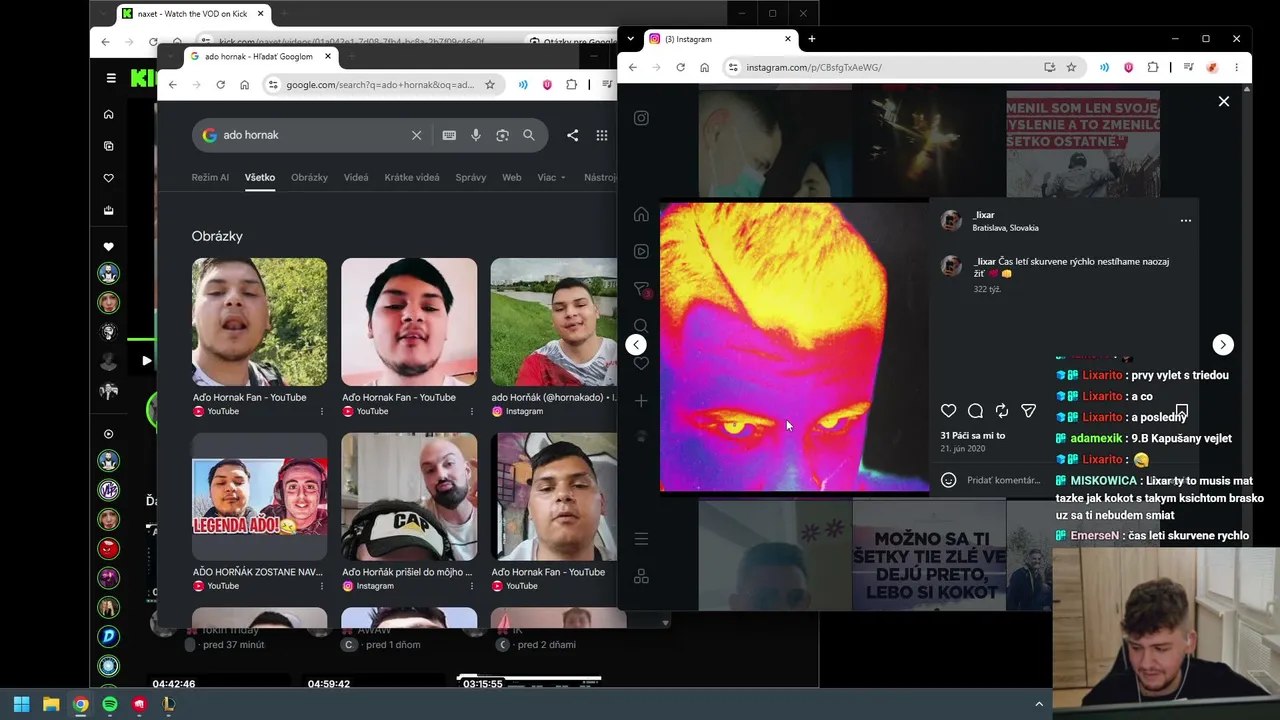
Task: Show hidden icons in the system tray
Action: coord(1039,704)
